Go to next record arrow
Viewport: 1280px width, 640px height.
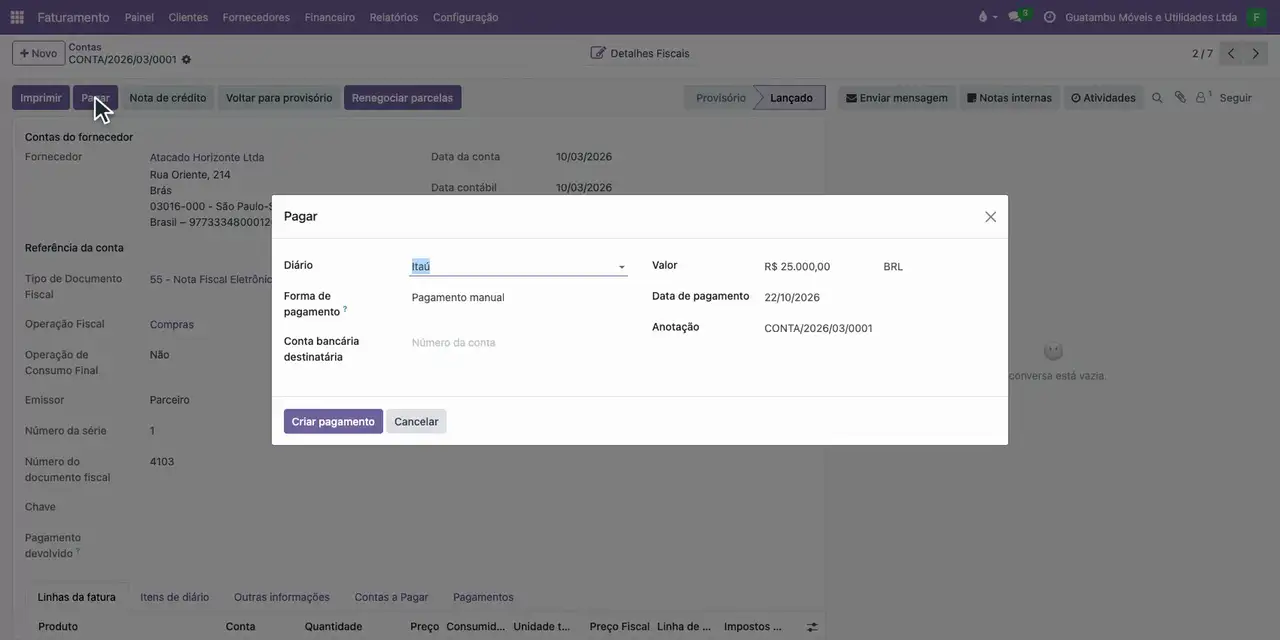click(x=1256, y=54)
